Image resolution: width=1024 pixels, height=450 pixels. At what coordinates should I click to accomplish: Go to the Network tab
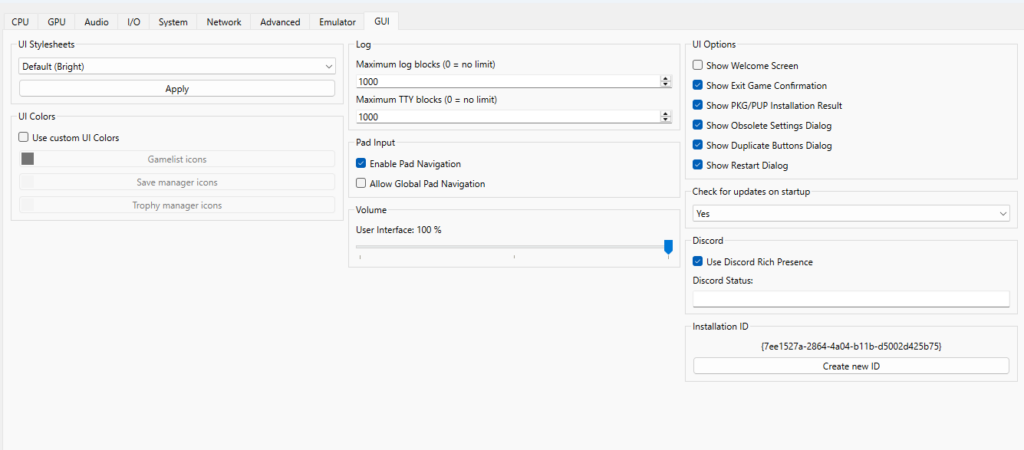(x=224, y=22)
